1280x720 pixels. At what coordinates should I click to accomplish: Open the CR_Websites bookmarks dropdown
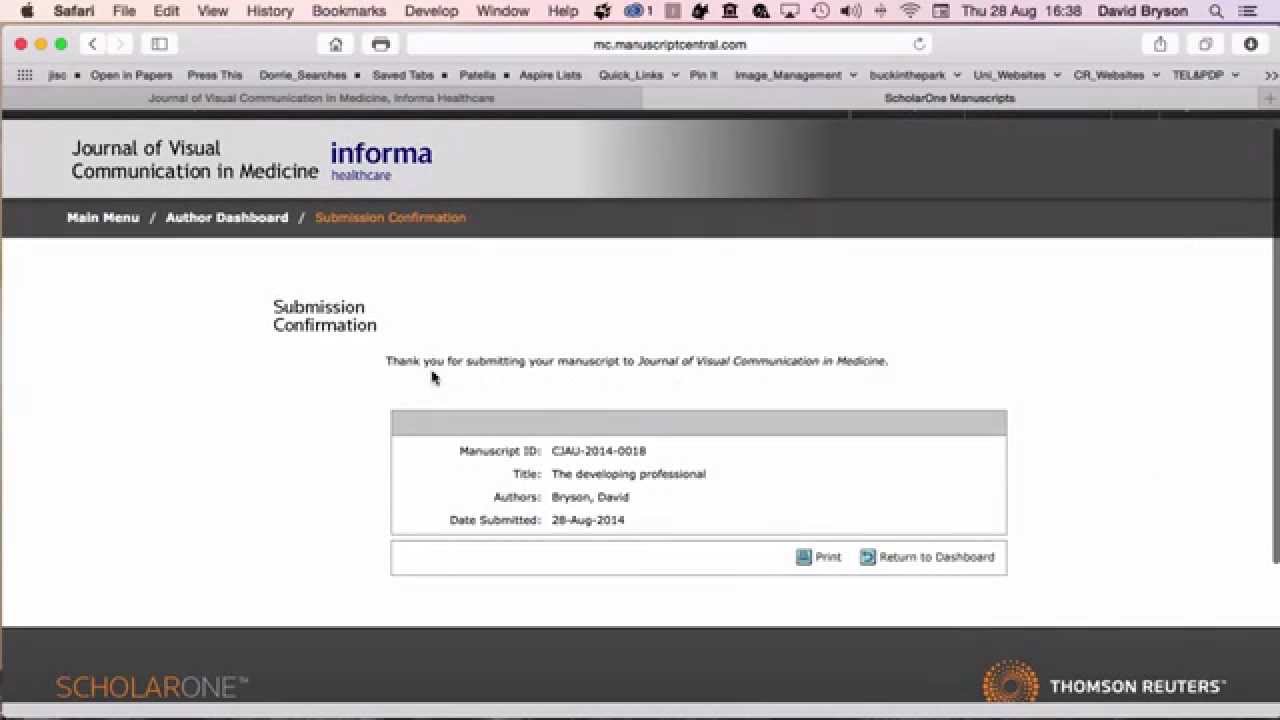click(1116, 75)
